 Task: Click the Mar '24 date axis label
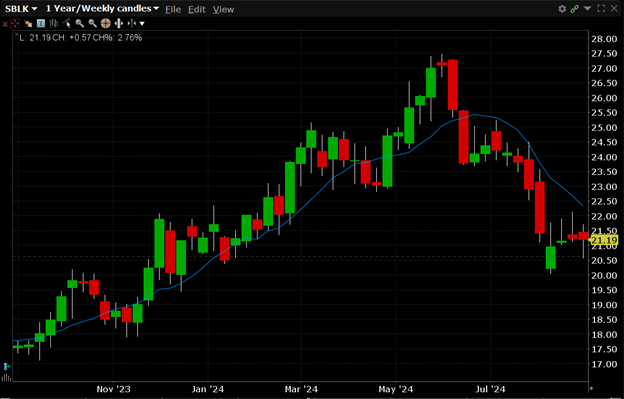coord(301,389)
